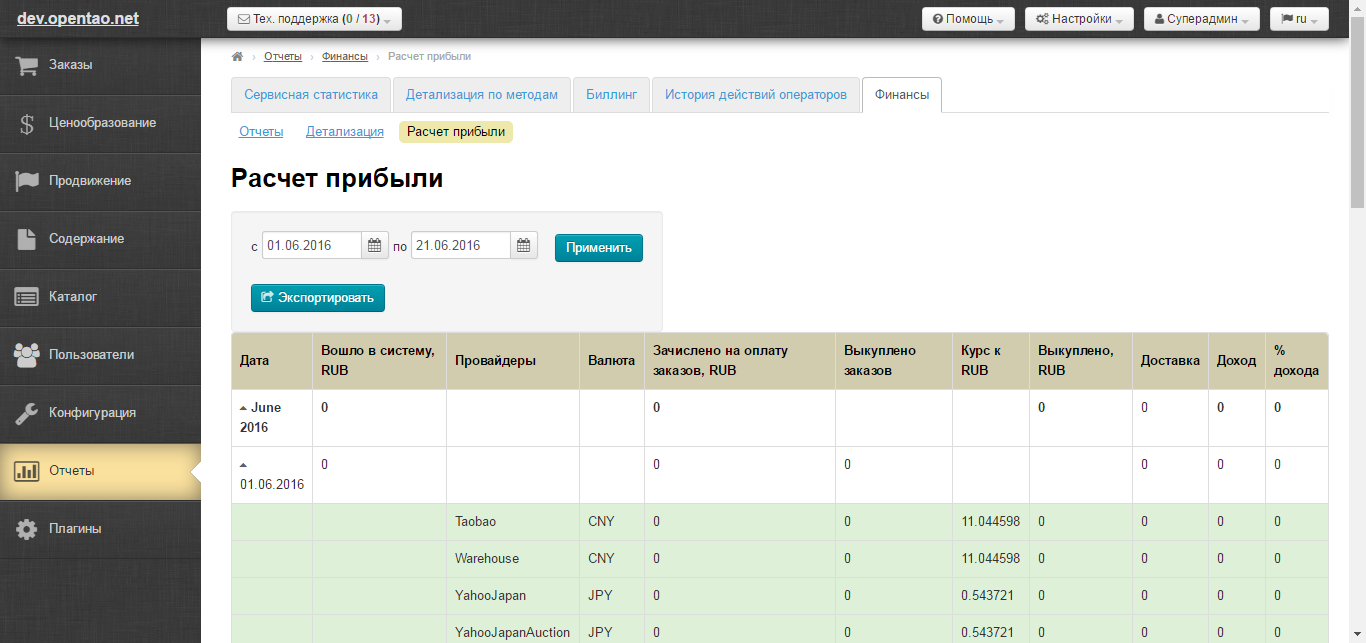Screen dimensions: 1366x643
Task: Click the Выкуплено заказов column header
Action: [x=894, y=361]
